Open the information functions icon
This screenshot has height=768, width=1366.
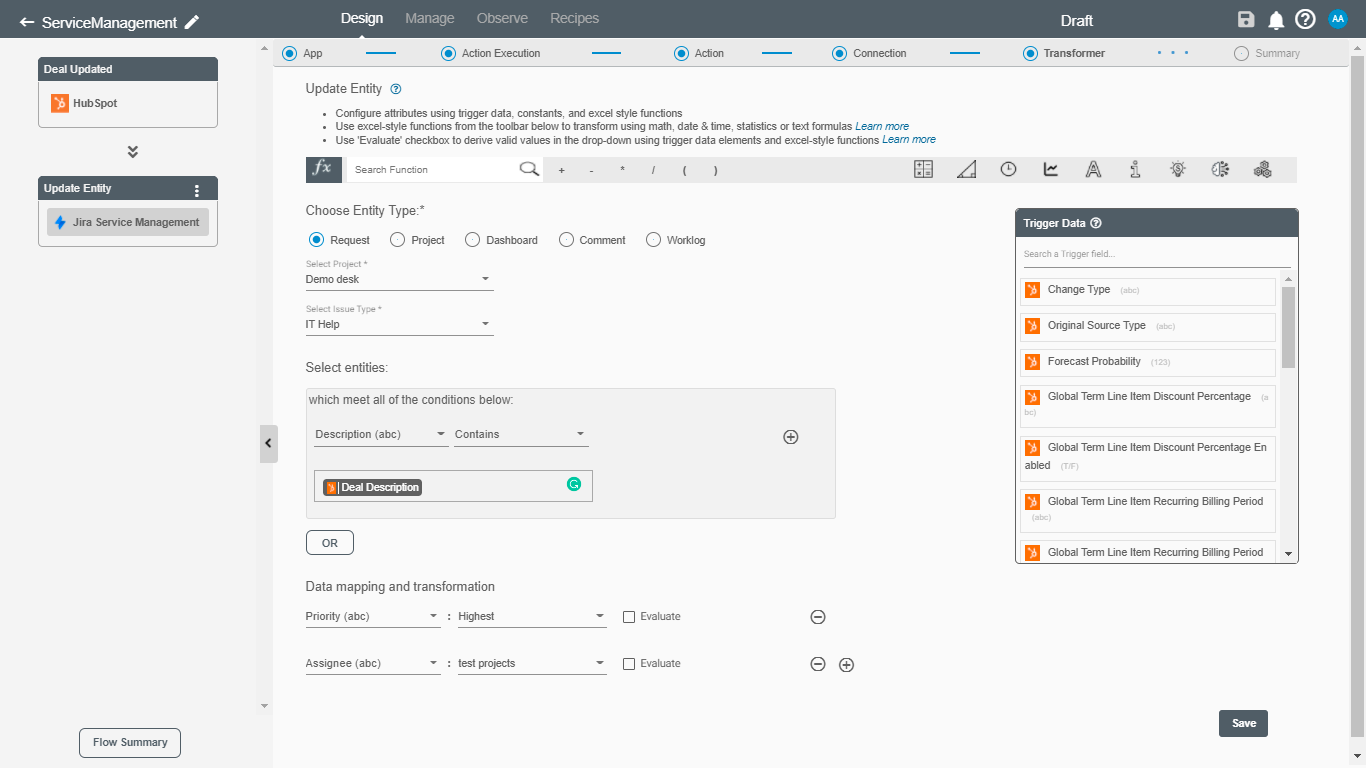click(x=1135, y=169)
